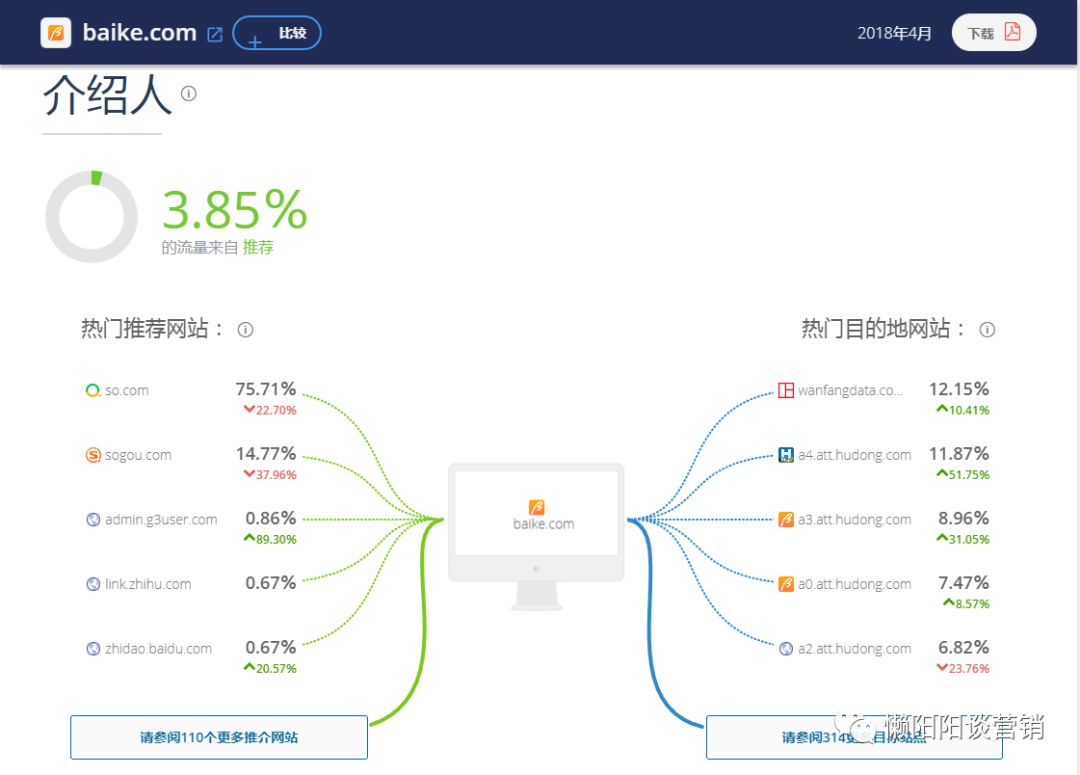Click the wanfangdata favicon icon
Viewport: 1080px width, 775px height.
click(x=786, y=391)
